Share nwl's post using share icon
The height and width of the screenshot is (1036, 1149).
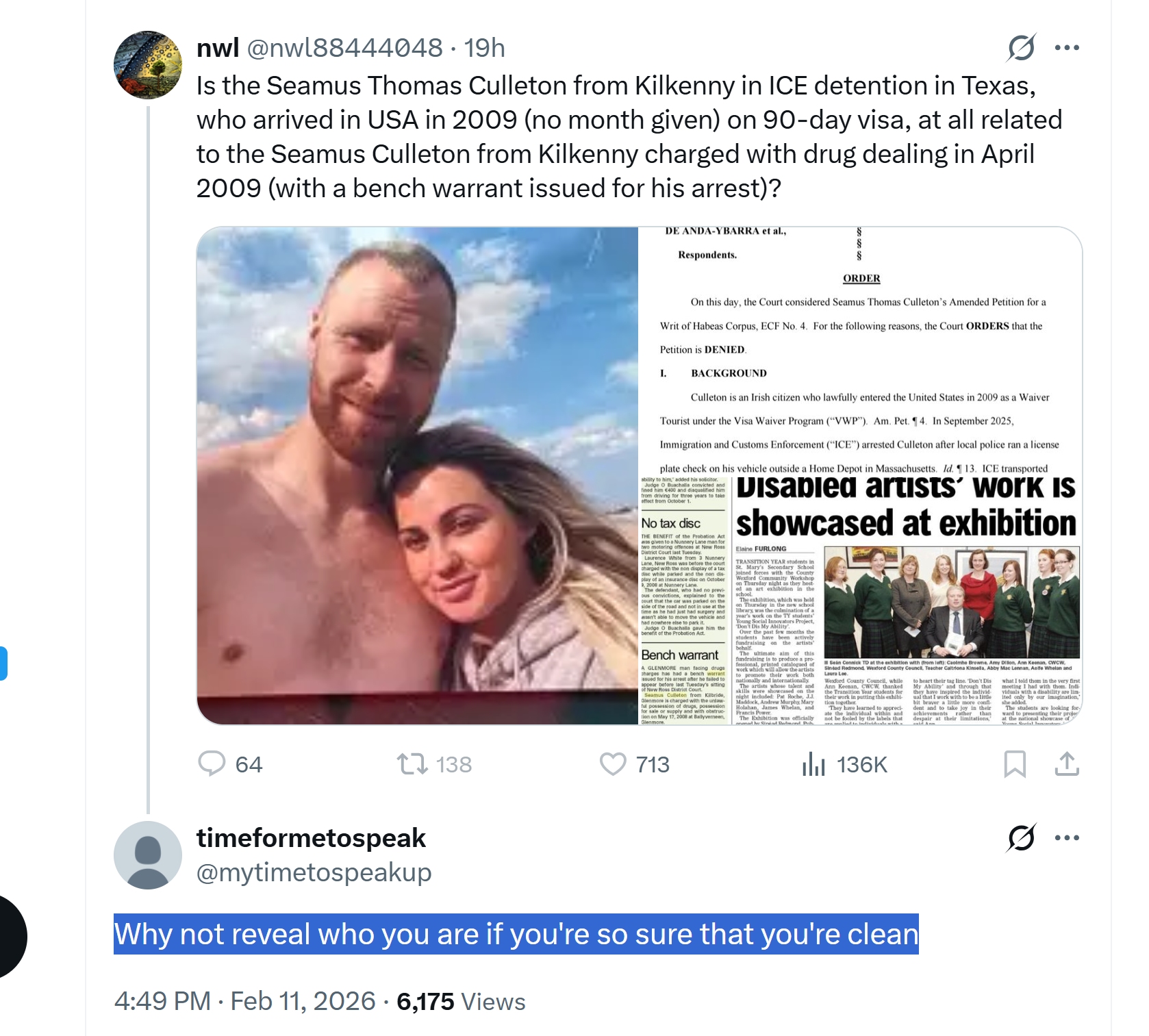click(1067, 764)
